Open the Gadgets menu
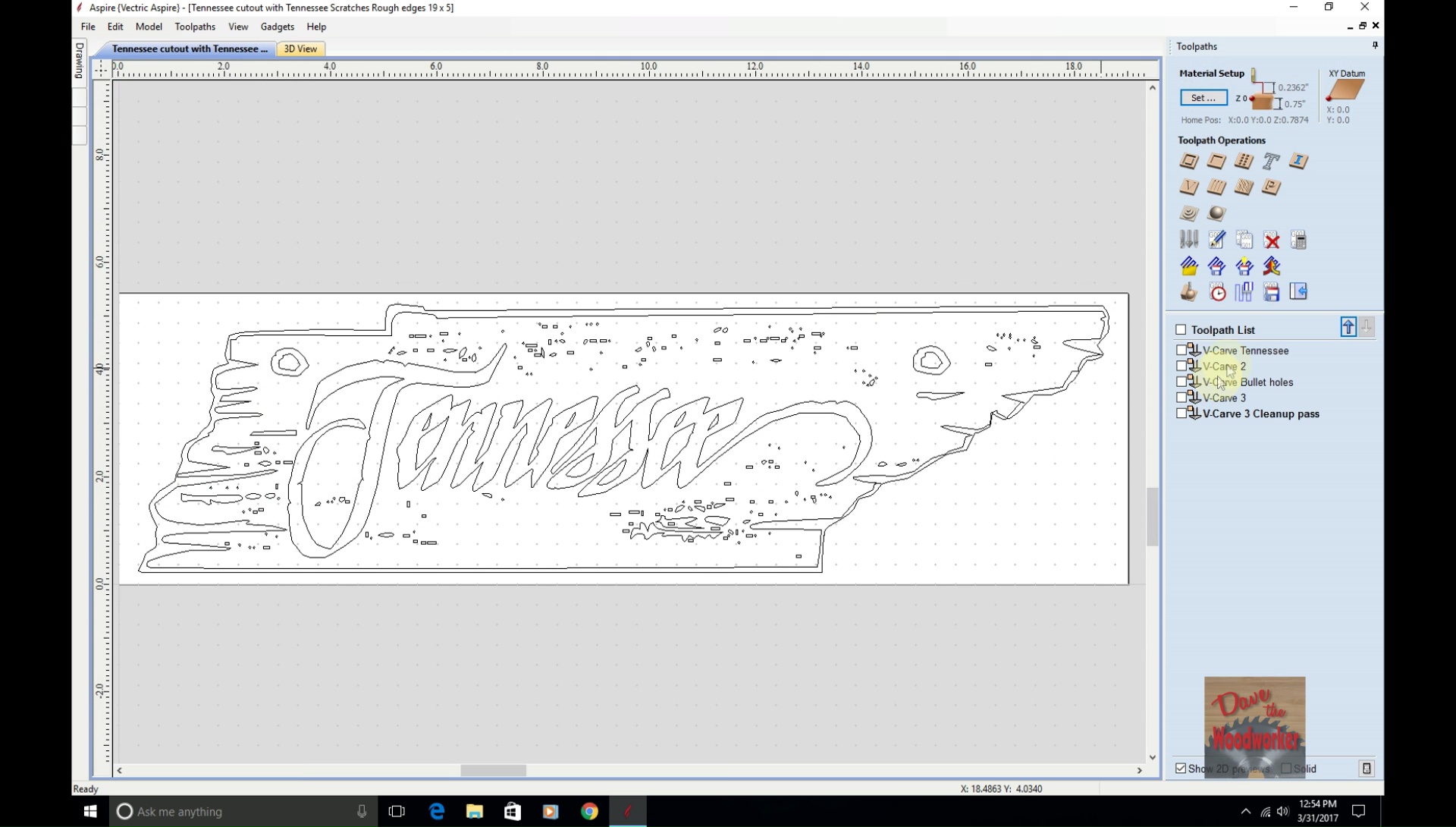The image size is (1456, 827). (278, 27)
